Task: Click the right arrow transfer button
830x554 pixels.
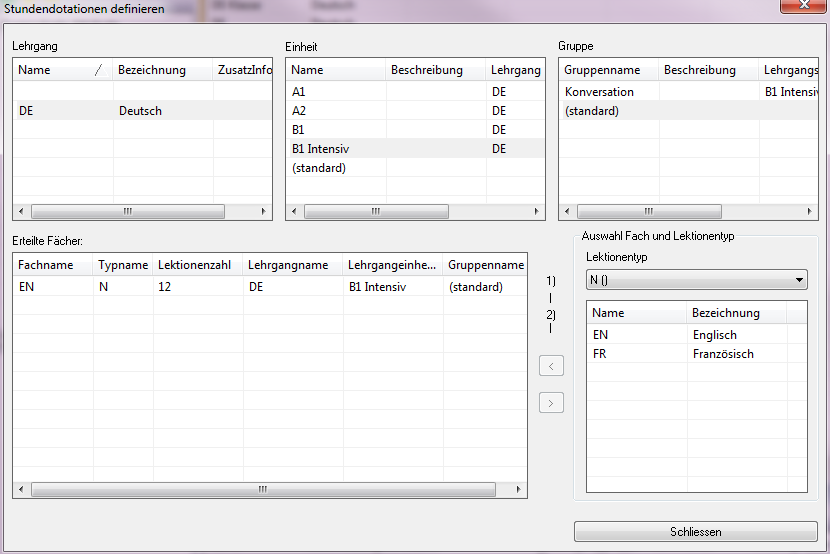Action: [551, 403]
